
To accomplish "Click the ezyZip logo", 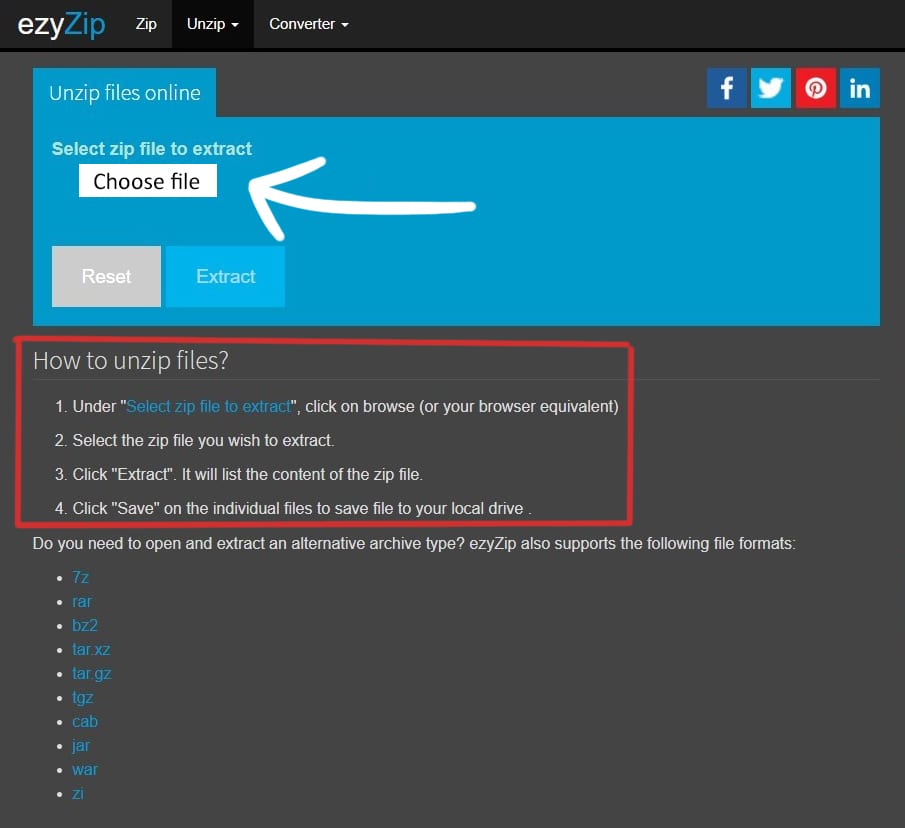I will click(61, 24).
